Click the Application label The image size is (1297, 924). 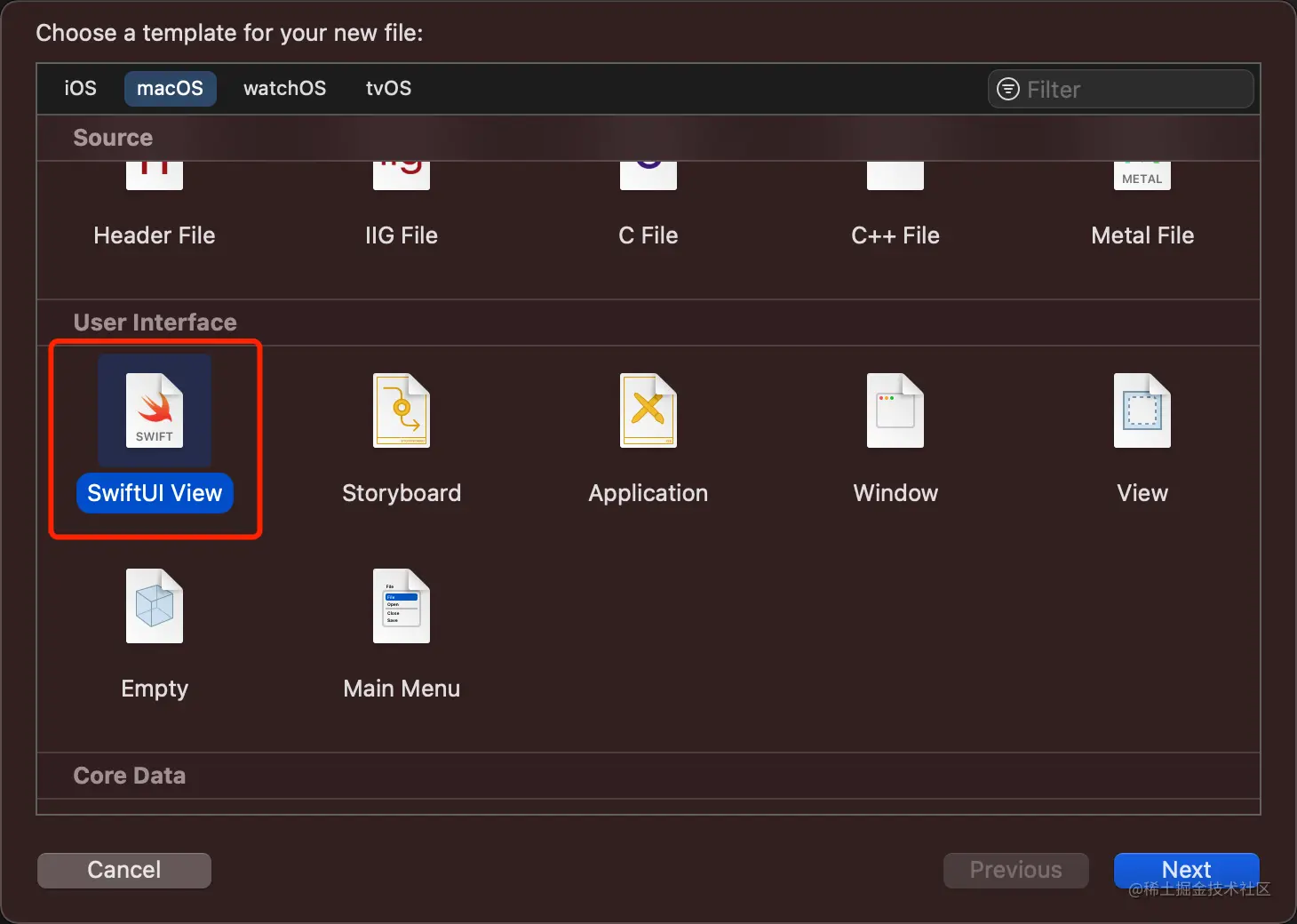648,493
